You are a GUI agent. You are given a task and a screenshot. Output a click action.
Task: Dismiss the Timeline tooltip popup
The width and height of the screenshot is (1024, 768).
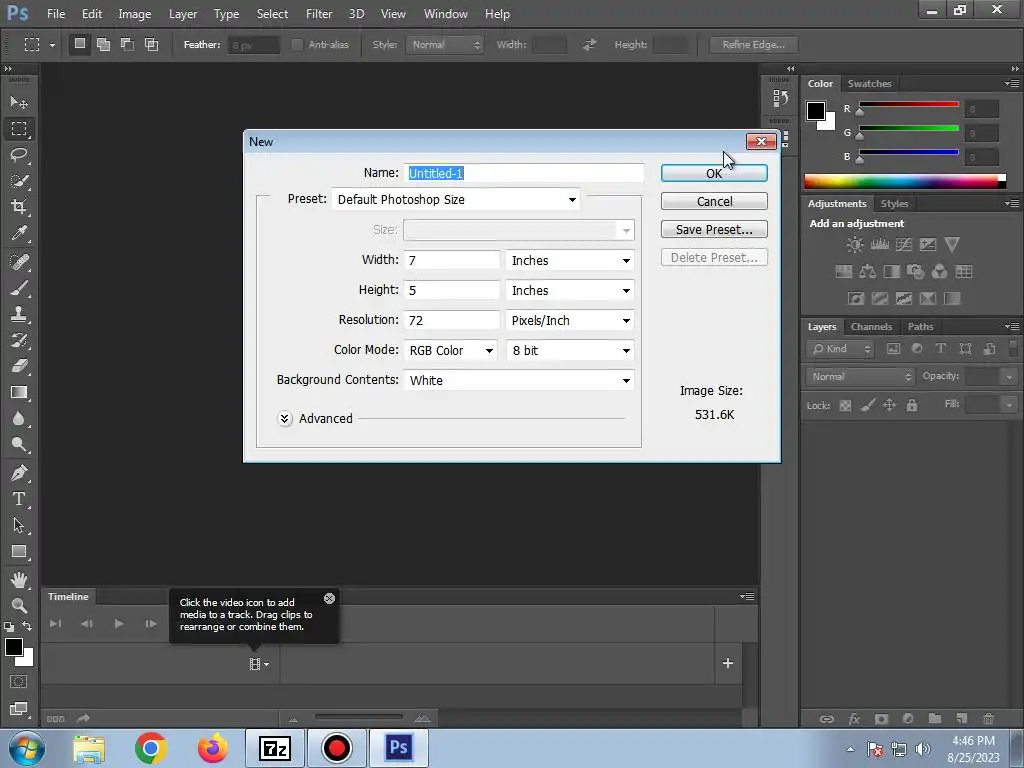[x=329, y=598]
